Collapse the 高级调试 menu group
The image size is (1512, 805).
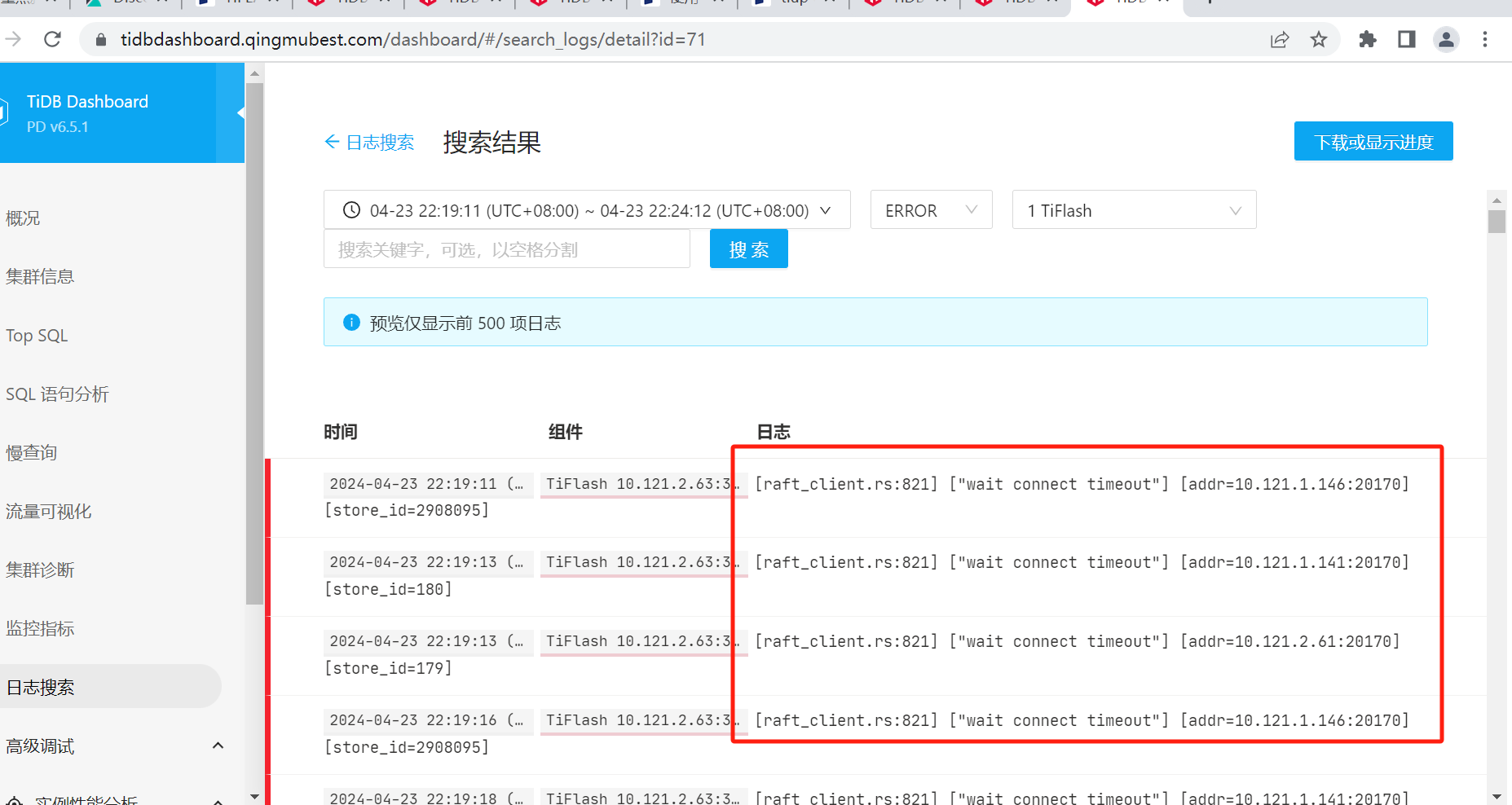point(218,746)
